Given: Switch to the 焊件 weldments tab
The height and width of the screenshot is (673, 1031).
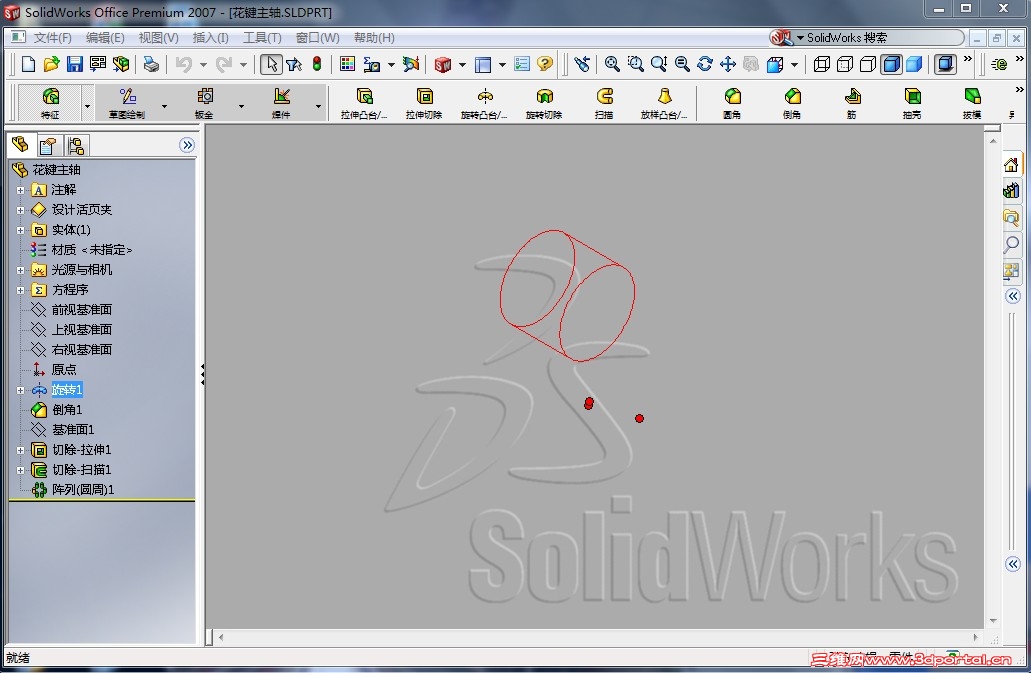Looking at the screenshot, I should 281,103.
